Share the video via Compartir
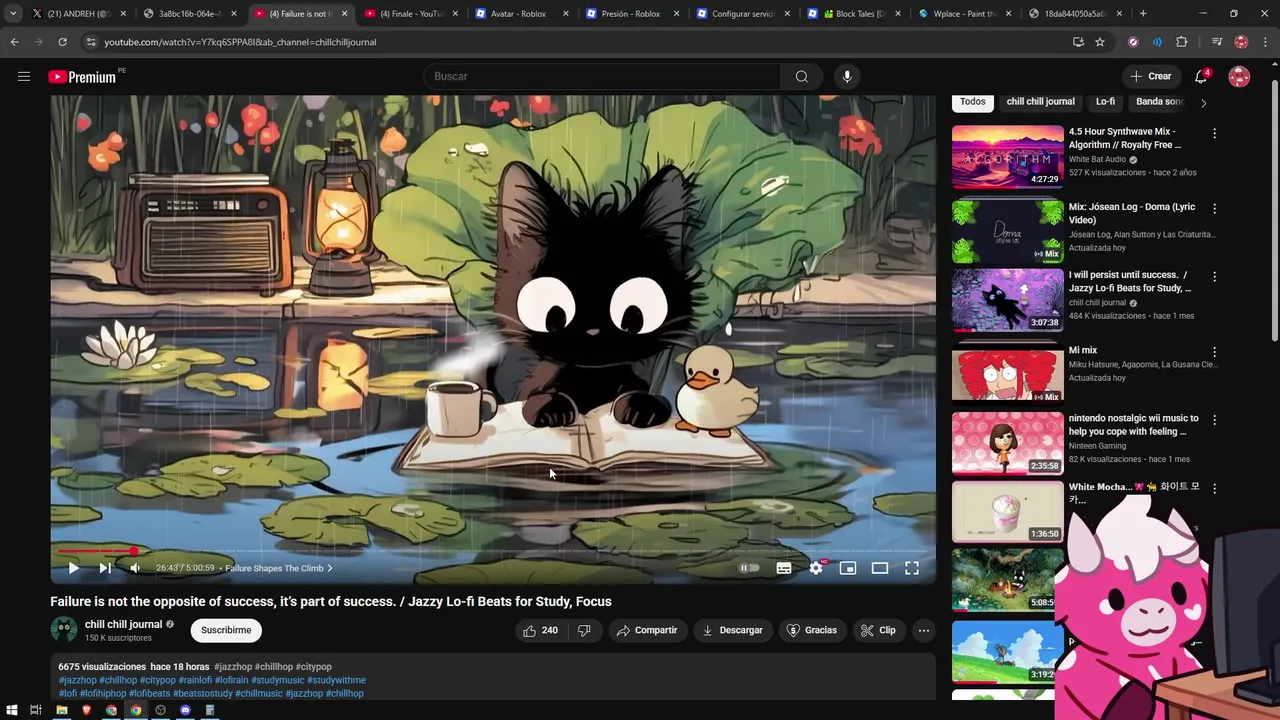 [647, 630]
